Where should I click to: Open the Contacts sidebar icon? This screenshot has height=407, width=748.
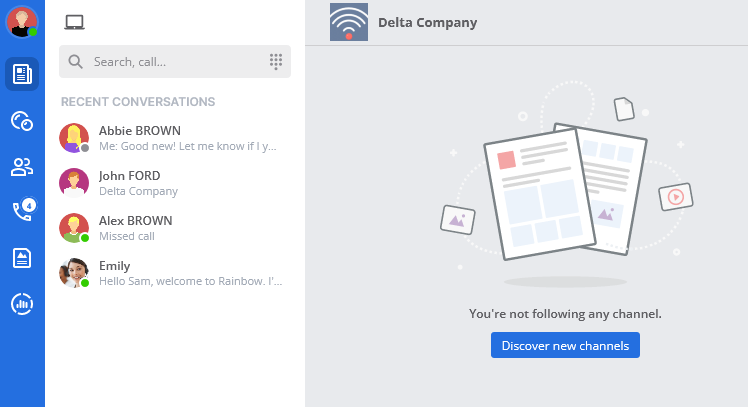(22, 167)
